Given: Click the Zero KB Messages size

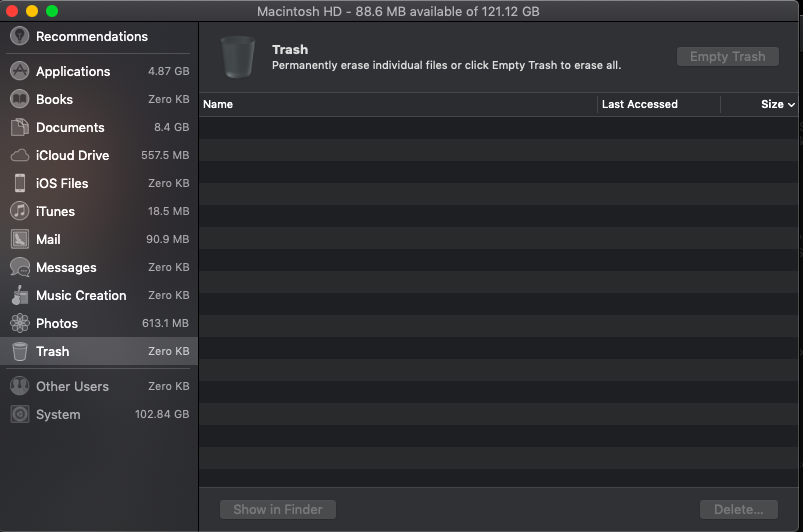Looking at the screenshot, I should (x=168, y=267).
